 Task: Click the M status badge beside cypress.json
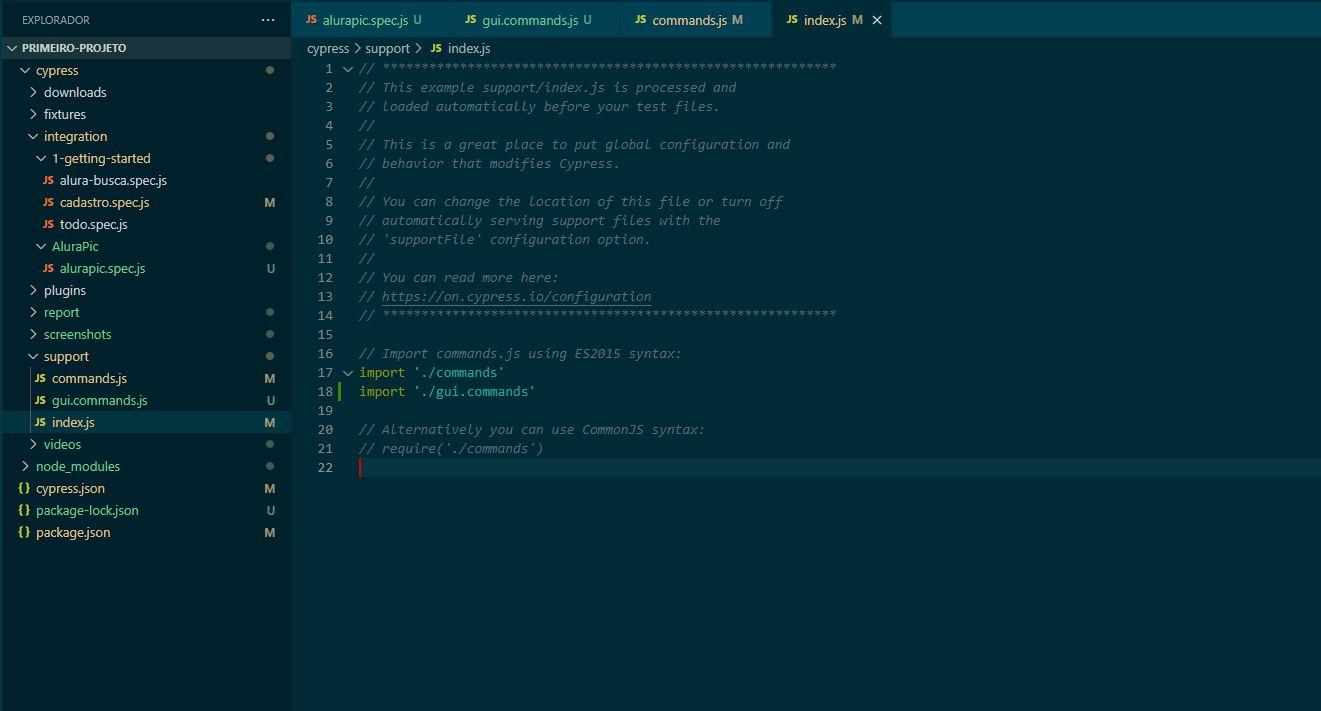pos(270,488)
